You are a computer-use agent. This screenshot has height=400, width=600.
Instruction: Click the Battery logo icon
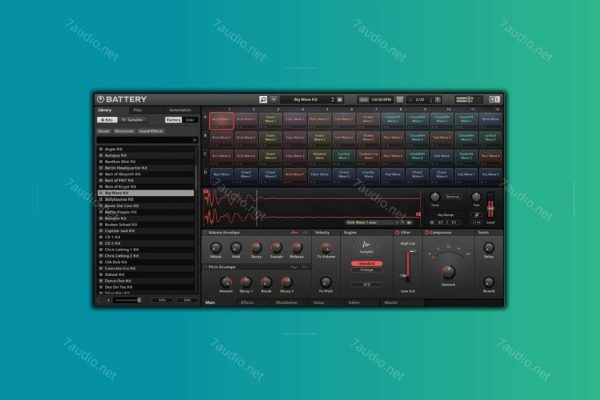[x=101, y=100]
